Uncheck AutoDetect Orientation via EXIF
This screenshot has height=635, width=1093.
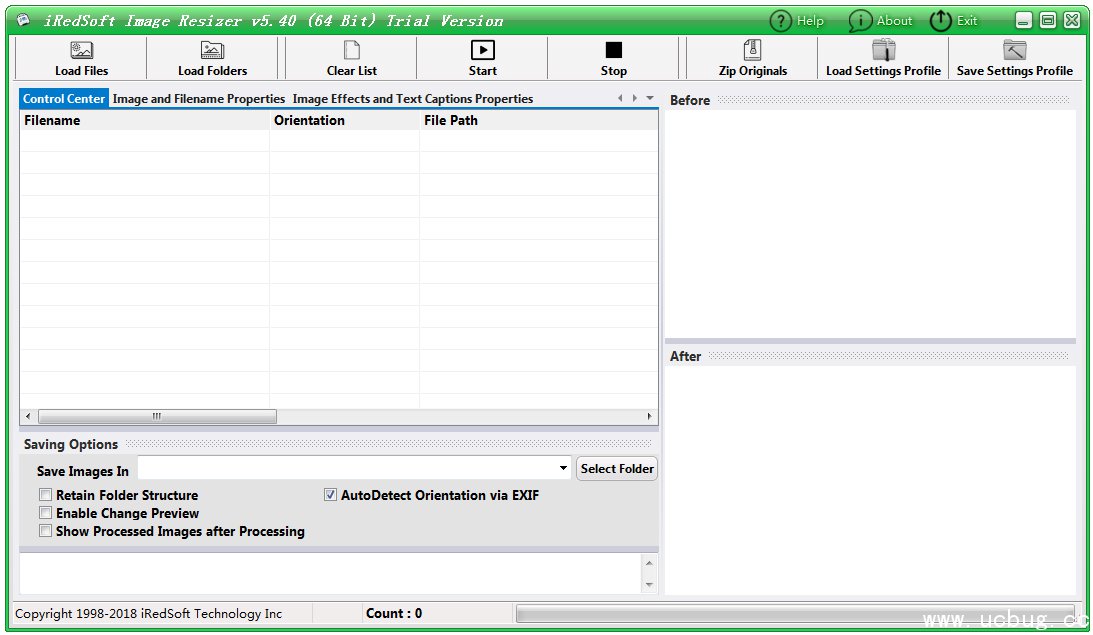coord(331,495)
